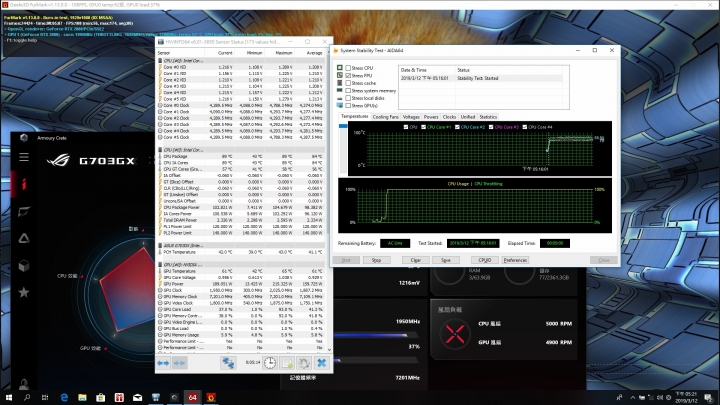The height and width of the screenshot is (405, 720).
Task: Select Armoury Crate red info home icon
Action: tap(24, 184)
